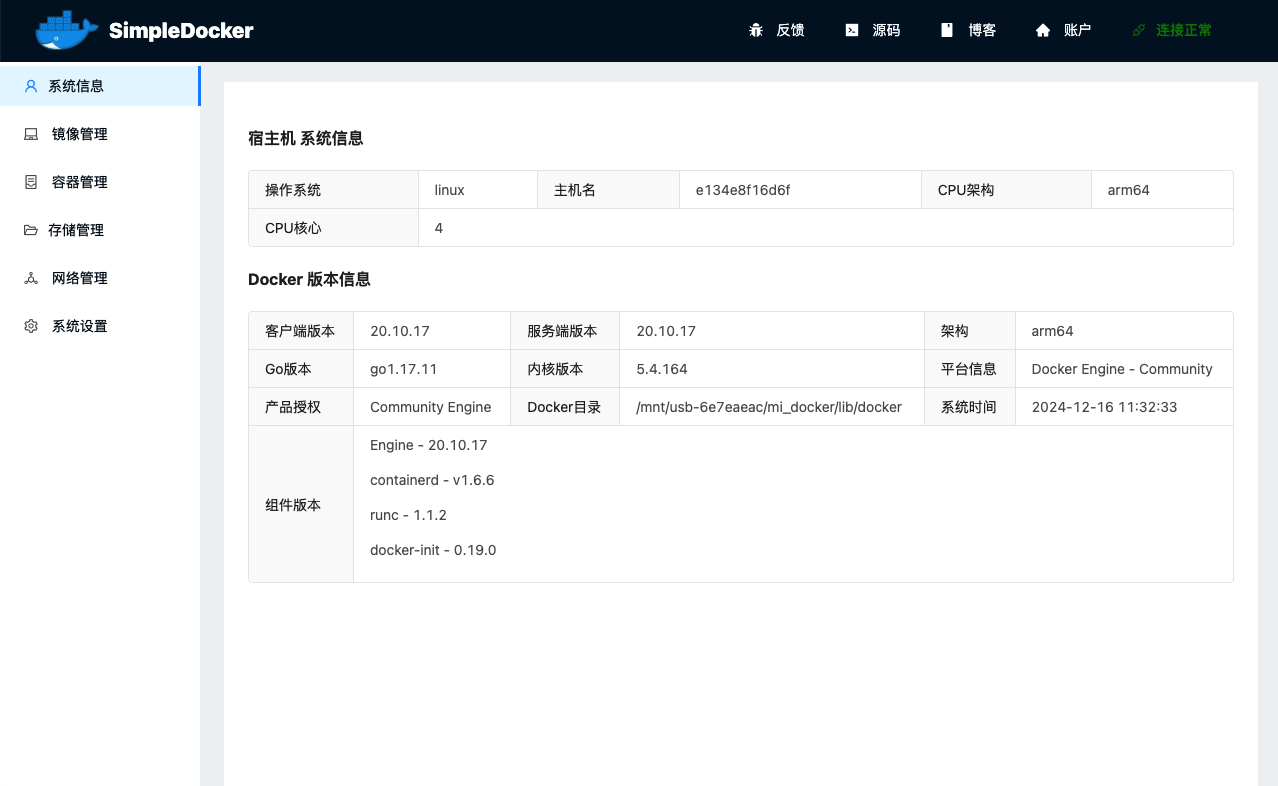Click the 镜像管理 image icon
Screen dimensions: 1278x786
(x=30, y=134)
